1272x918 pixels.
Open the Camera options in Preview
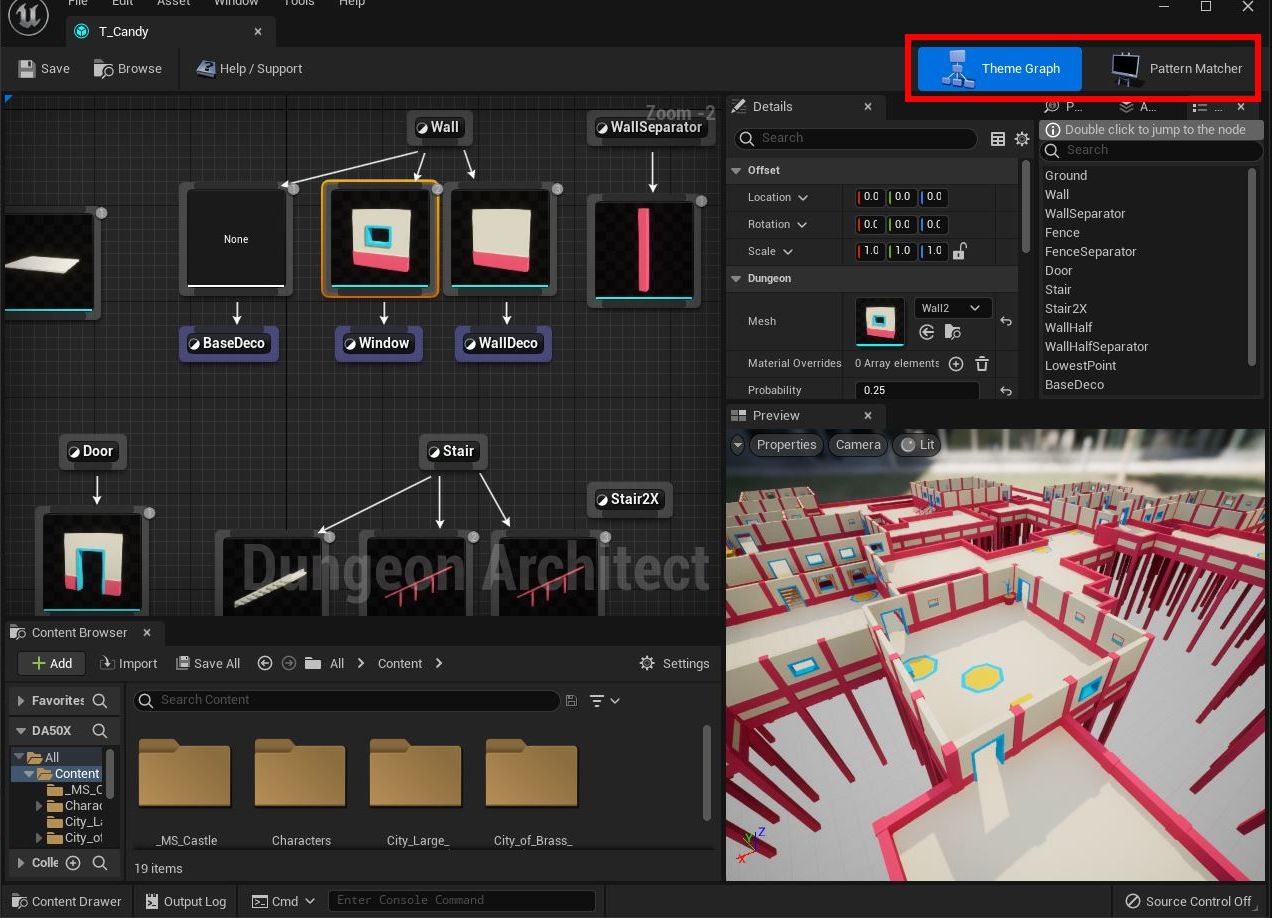point(858,445)
